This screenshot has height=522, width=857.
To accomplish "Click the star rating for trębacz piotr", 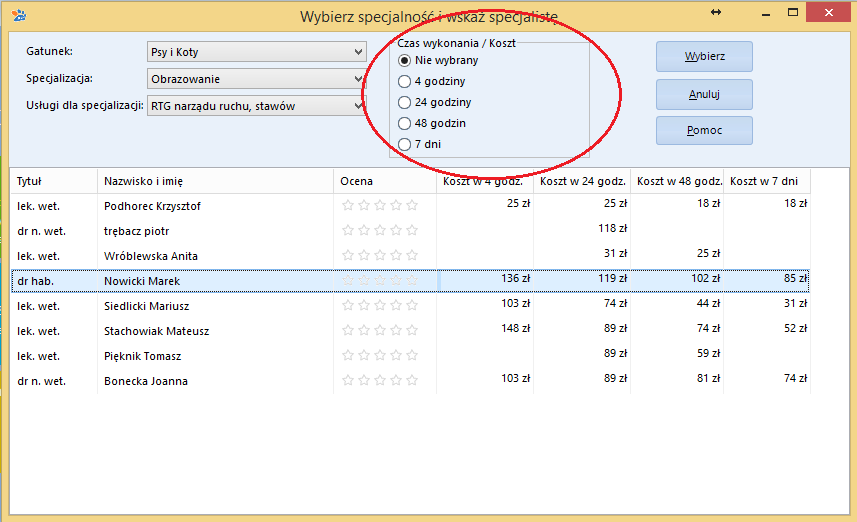I will 380,230.
